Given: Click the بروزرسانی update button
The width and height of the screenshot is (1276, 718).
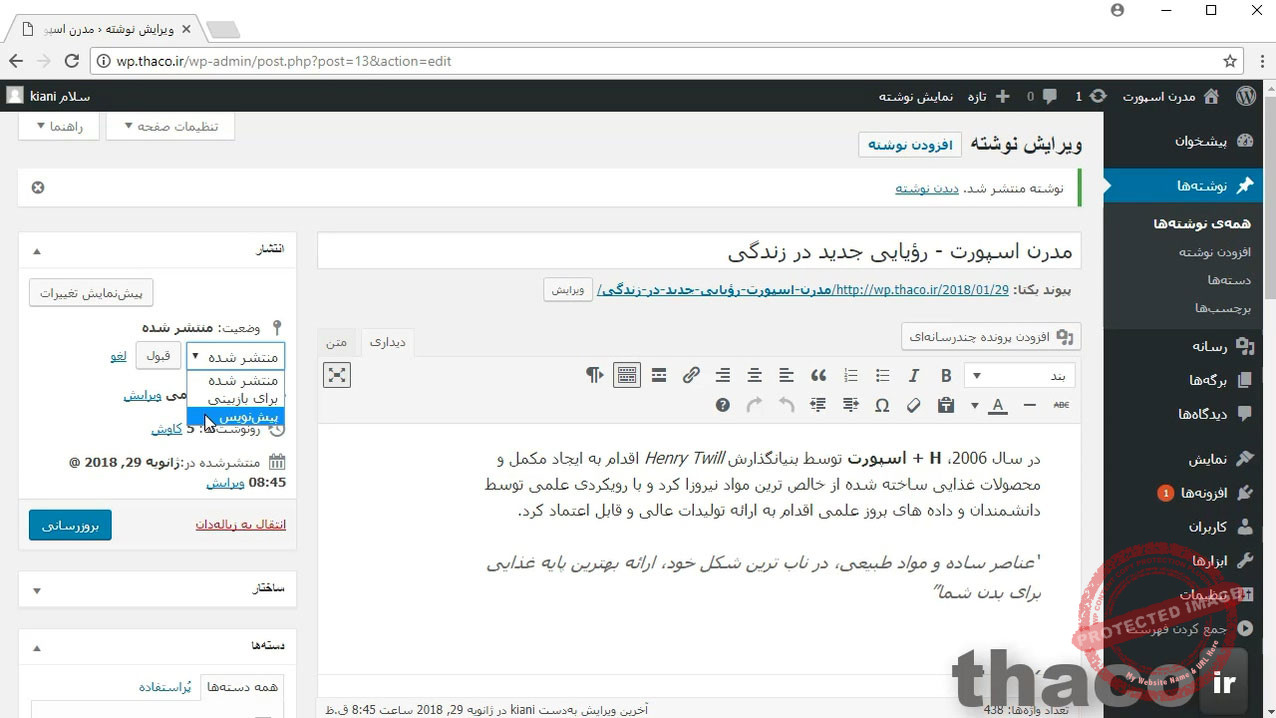Looking at the screenshot, I should coord(70,525).
